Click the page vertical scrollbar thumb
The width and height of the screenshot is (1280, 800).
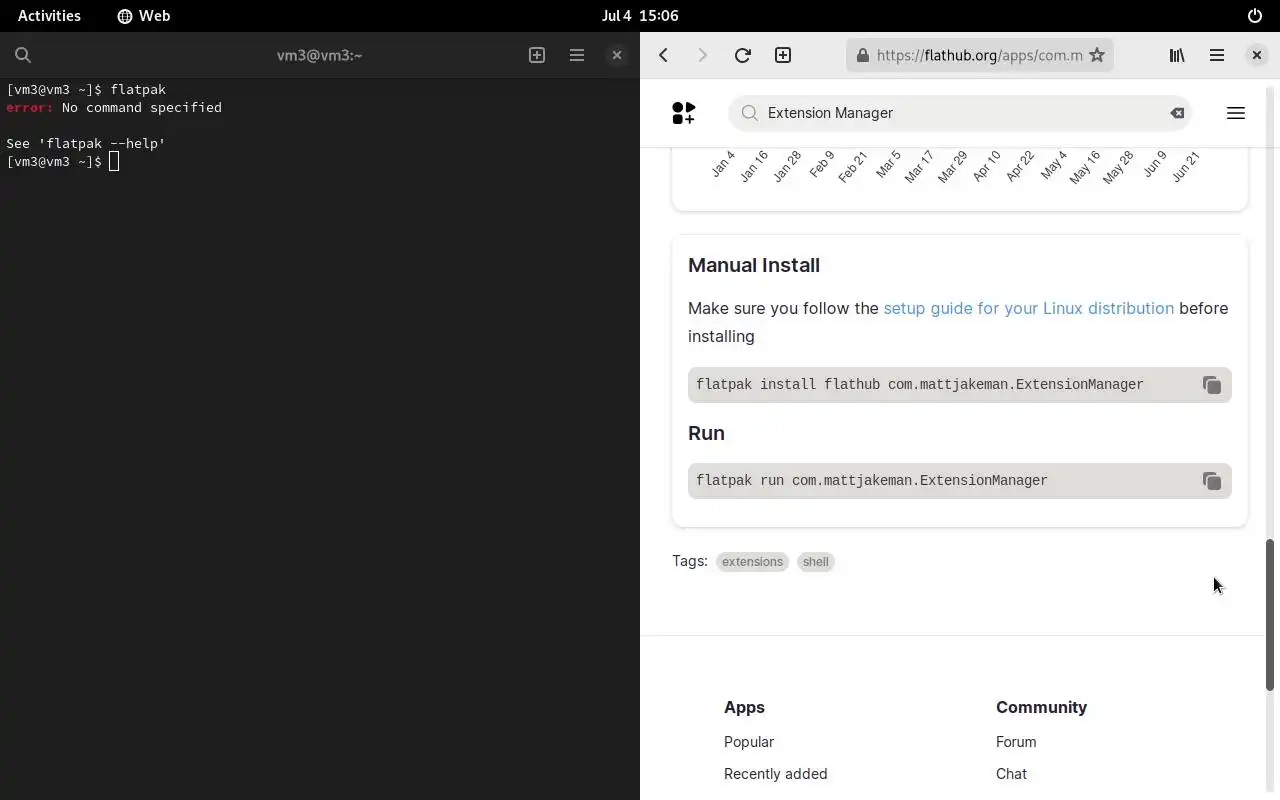coord(1270,615)
